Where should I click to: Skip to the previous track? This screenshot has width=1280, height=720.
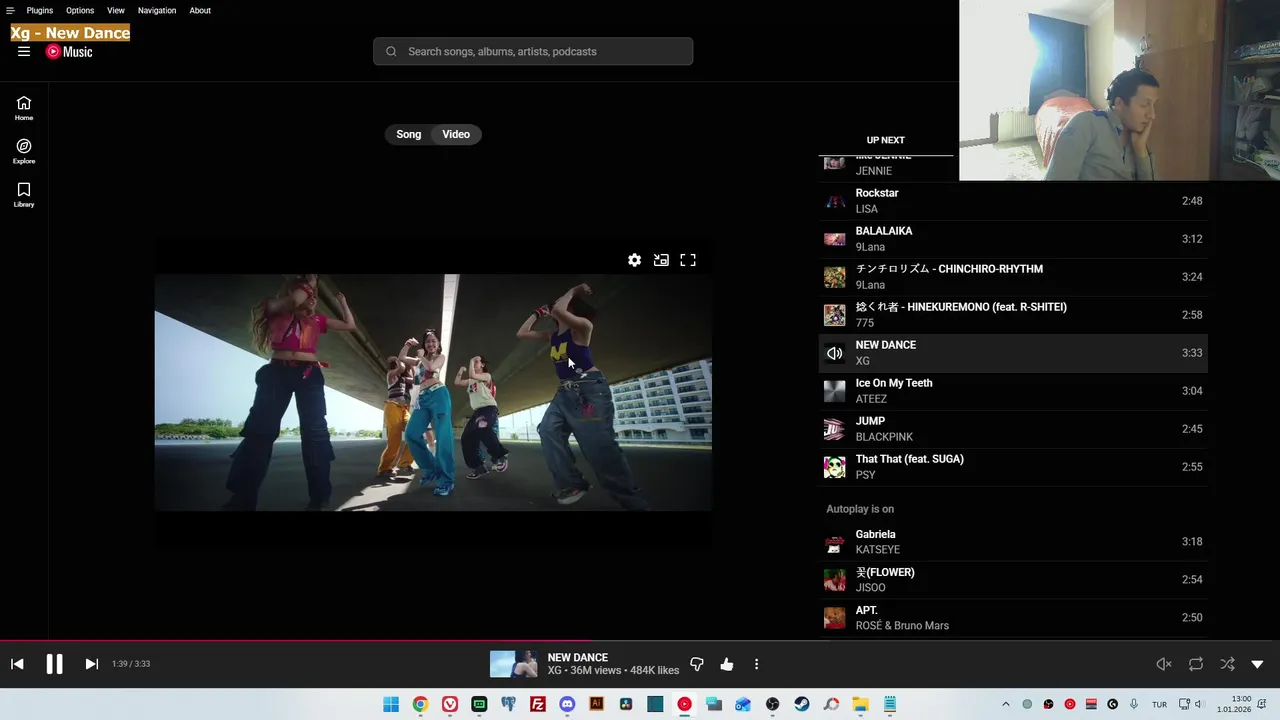pos(17,664)
